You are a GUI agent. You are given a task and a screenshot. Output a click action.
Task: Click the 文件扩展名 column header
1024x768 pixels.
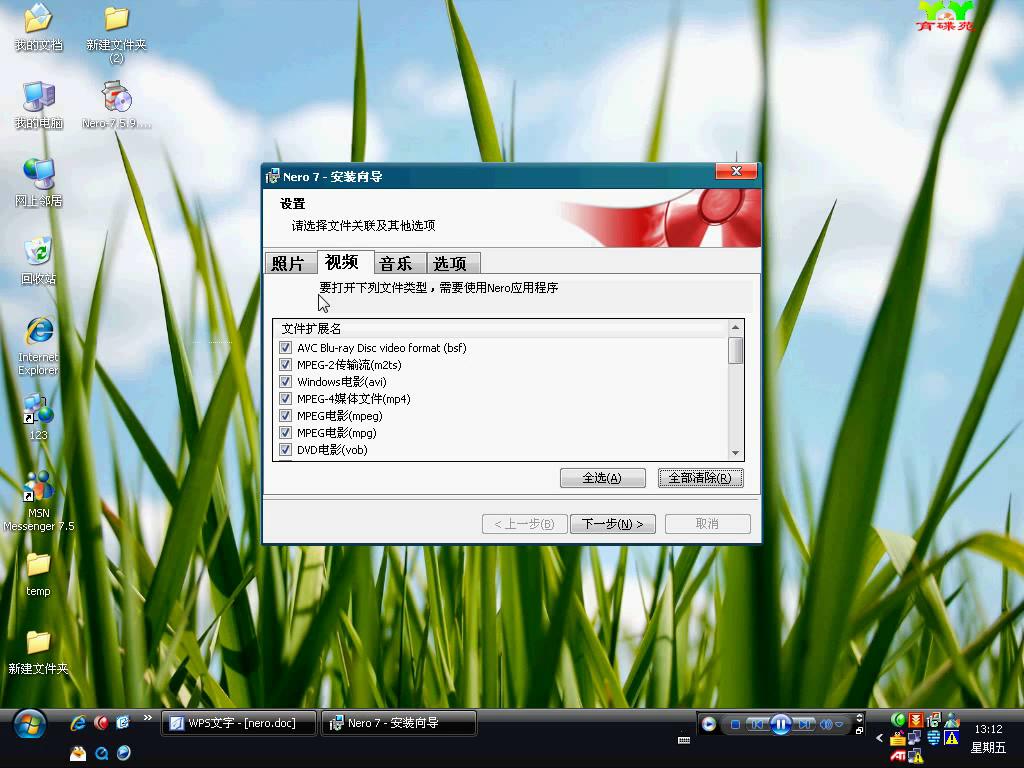[500, 328]
